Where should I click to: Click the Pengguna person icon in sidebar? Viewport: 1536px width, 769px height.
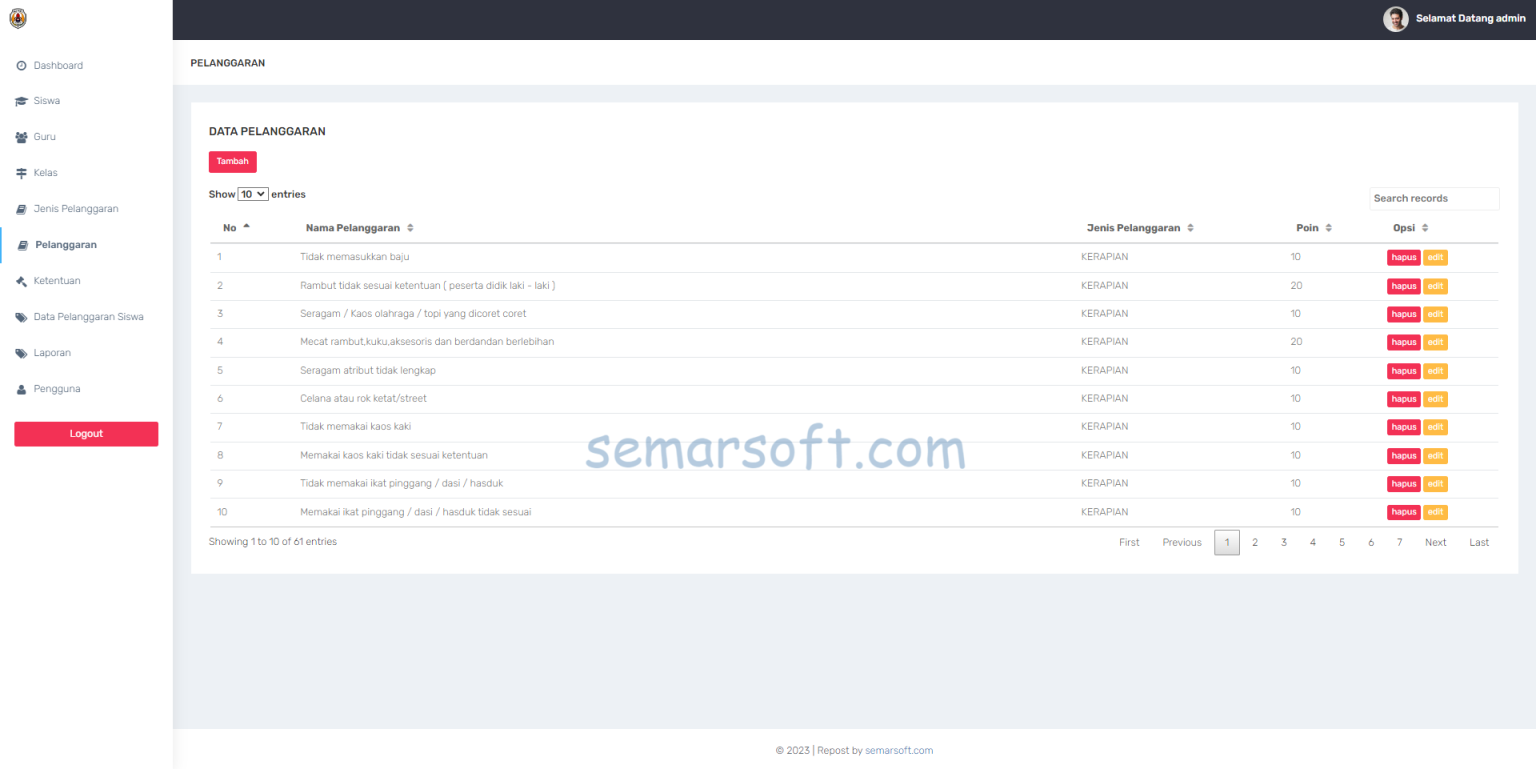[x=21, y=388]
